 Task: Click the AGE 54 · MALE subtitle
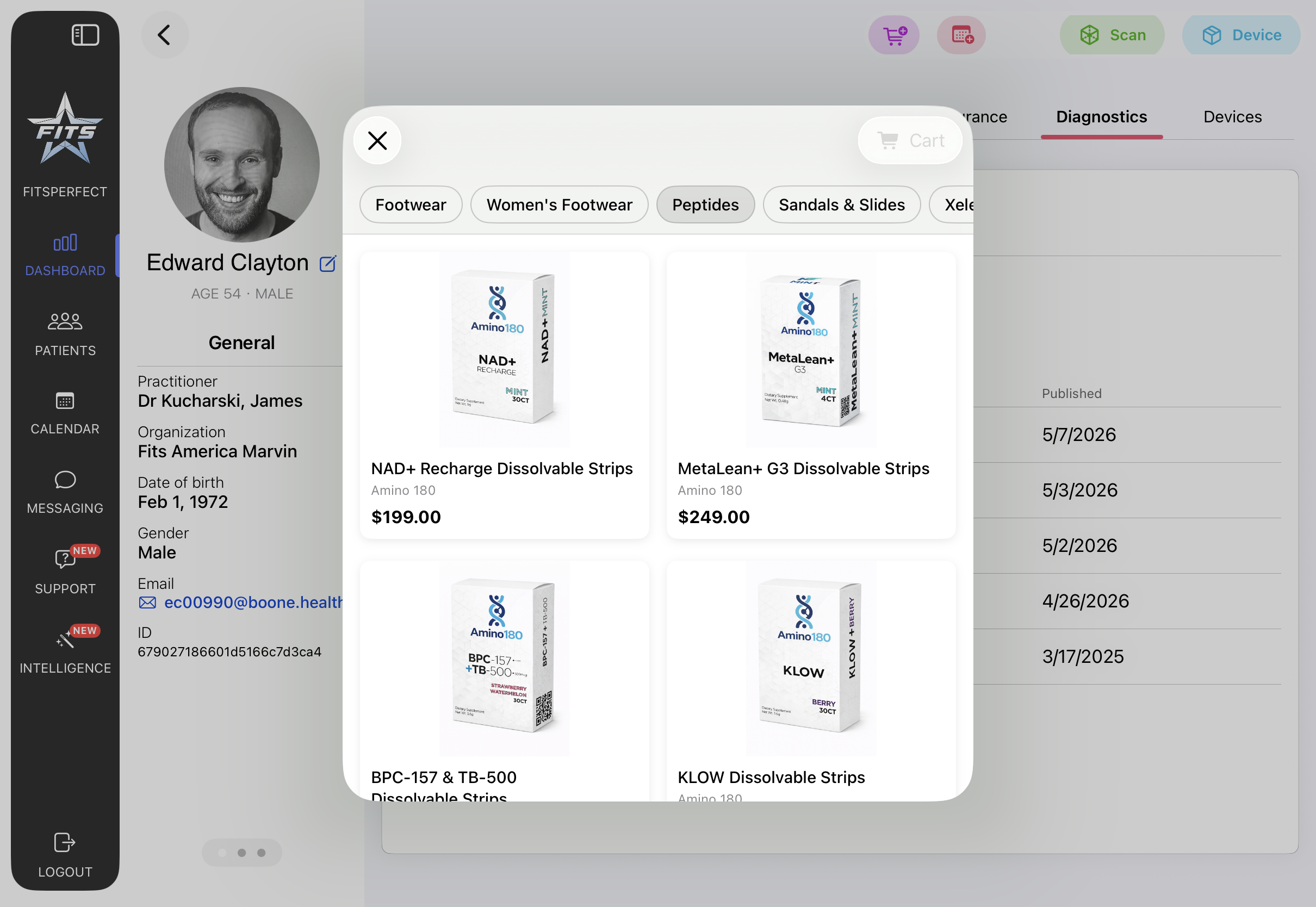pyautogui.click(x=241, y=294)
